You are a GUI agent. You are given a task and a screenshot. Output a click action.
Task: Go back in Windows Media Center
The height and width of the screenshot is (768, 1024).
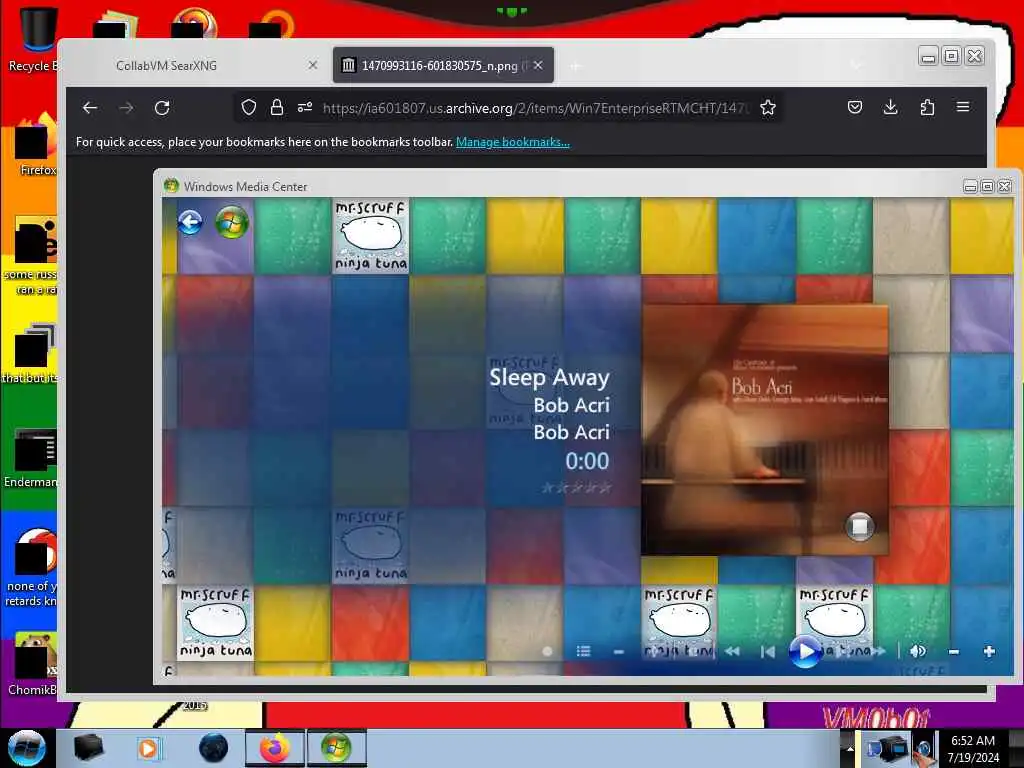[x=190, y=223]
